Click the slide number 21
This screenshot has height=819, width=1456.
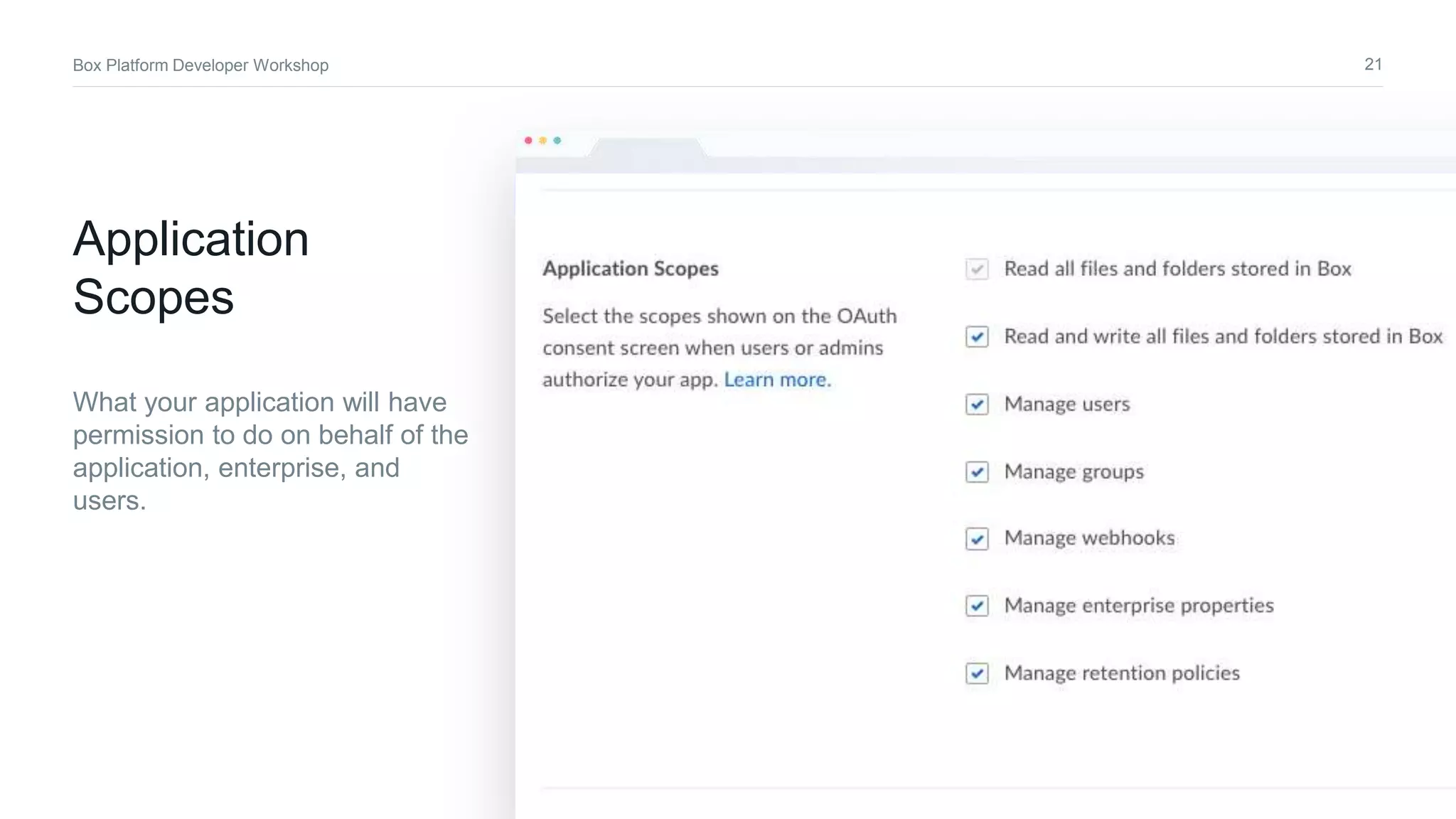pos(1374,64)
